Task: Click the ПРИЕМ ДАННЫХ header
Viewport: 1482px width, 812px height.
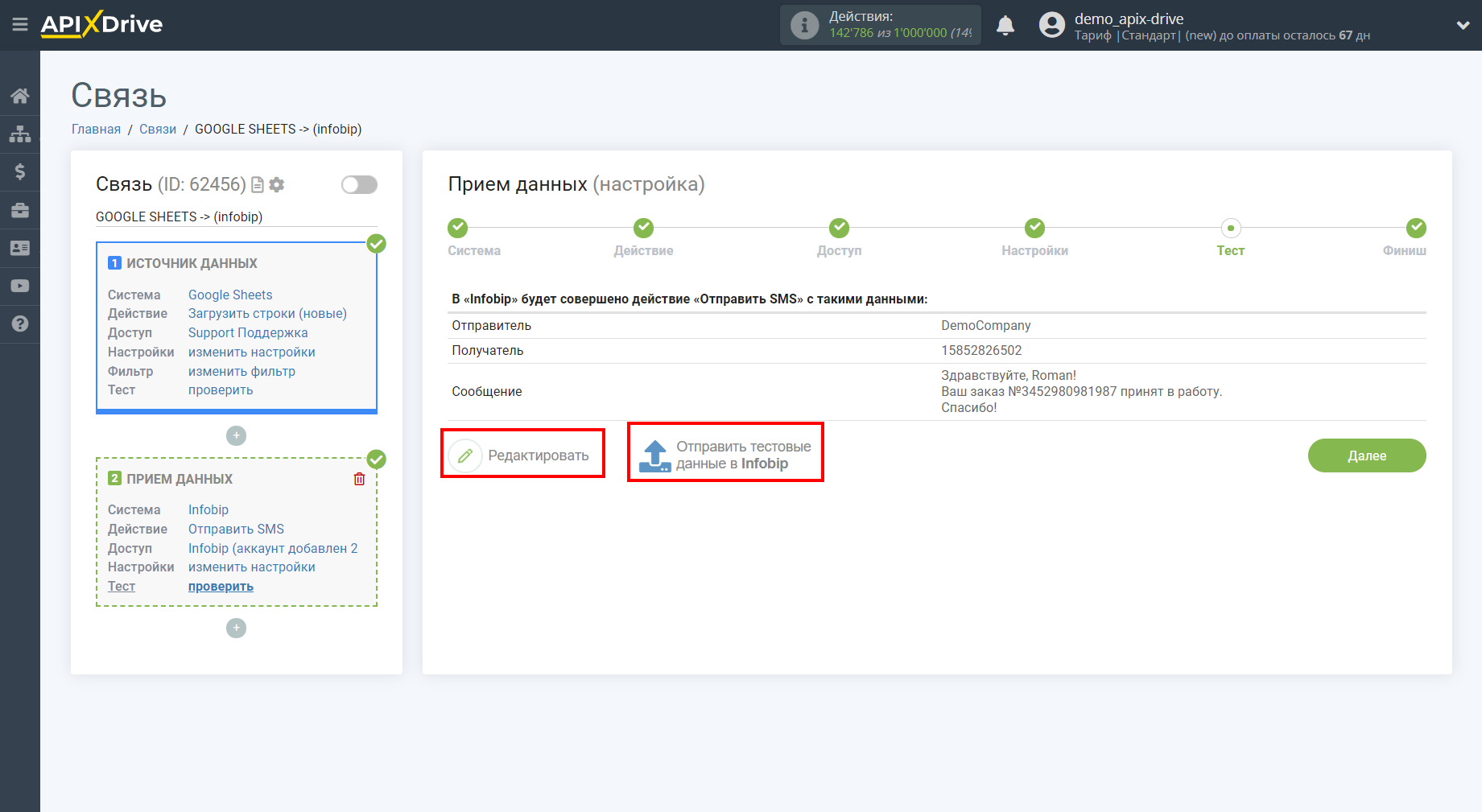Action: (x=180, y=479)
